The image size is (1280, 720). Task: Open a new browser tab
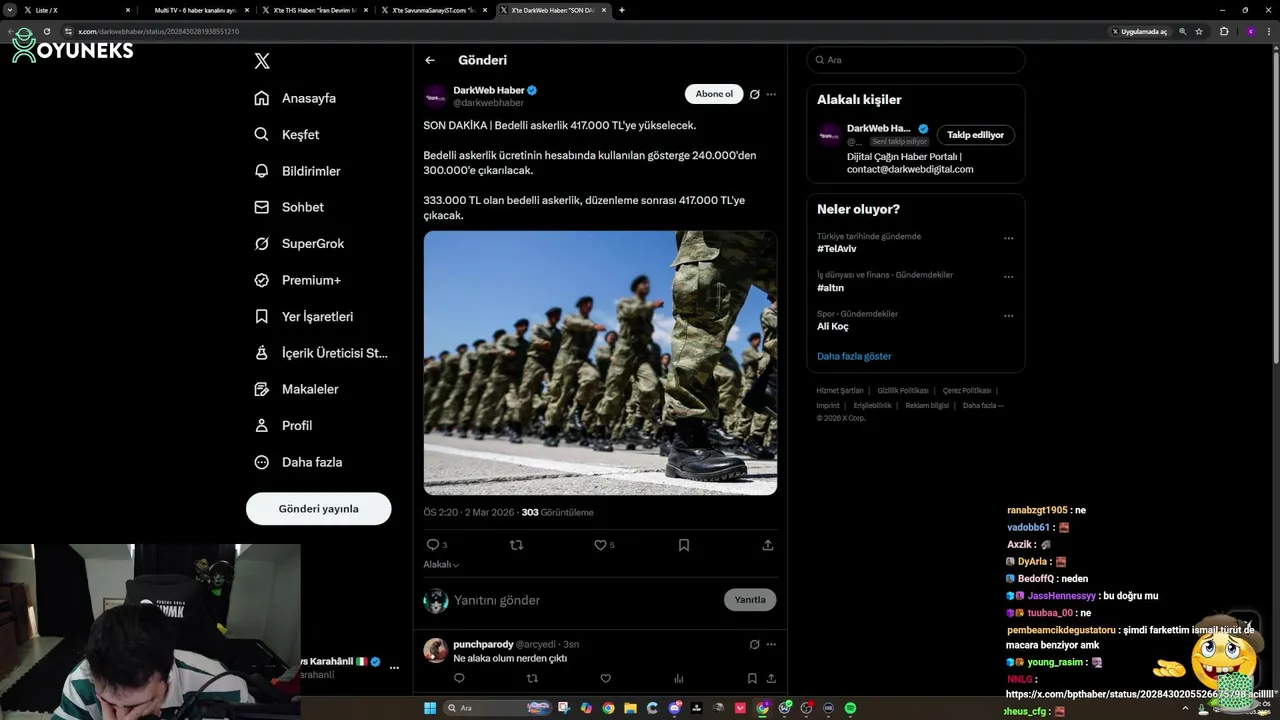(622, 10)
